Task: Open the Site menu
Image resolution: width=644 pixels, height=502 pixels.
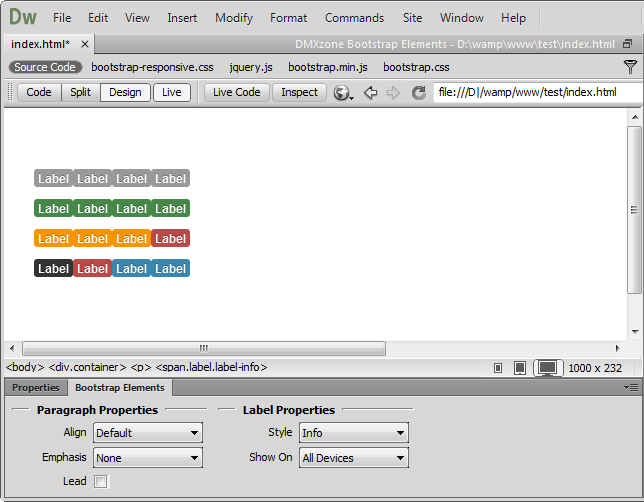Action: coord(412,18)
